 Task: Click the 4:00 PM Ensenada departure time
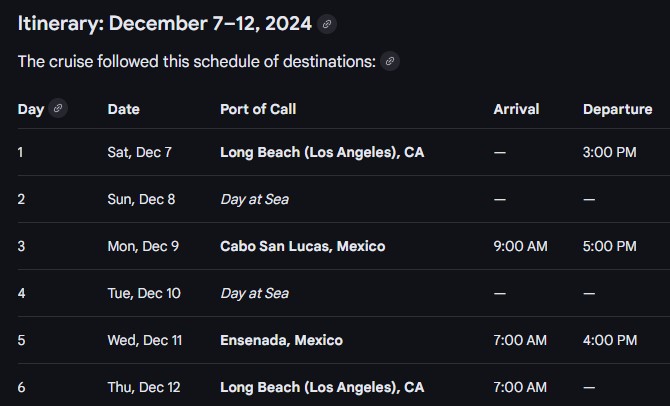(x=609, y=340)
